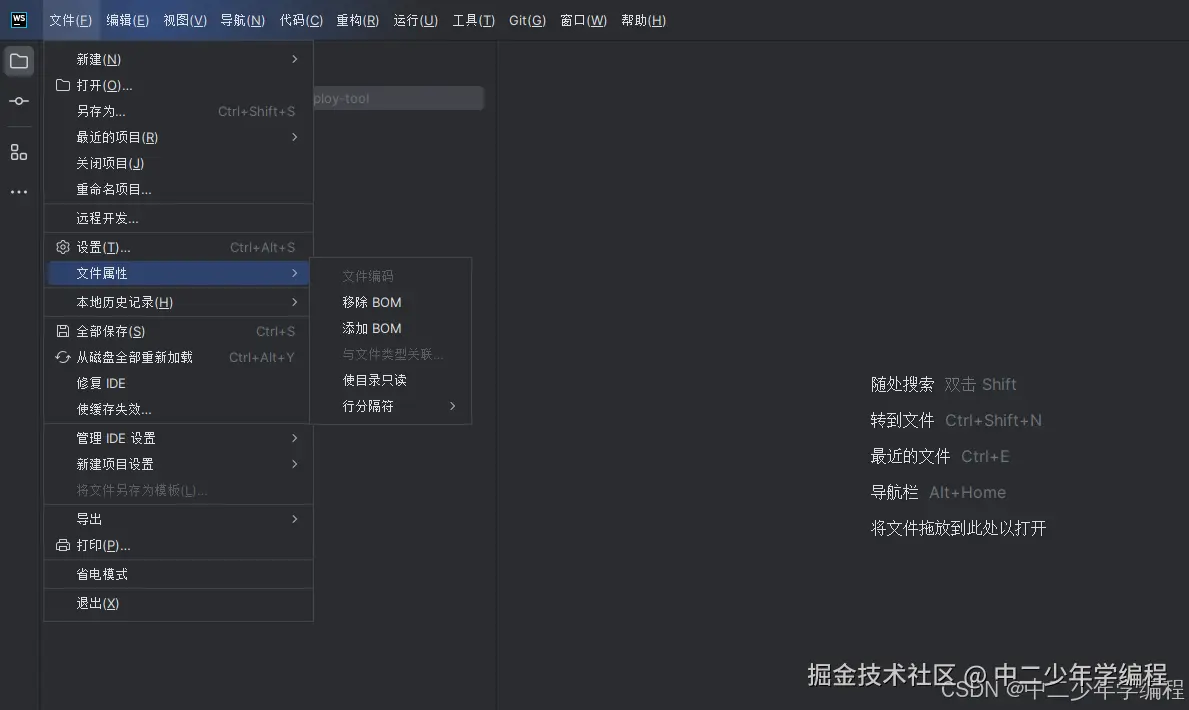Click the ploy-tool name field

398,98
